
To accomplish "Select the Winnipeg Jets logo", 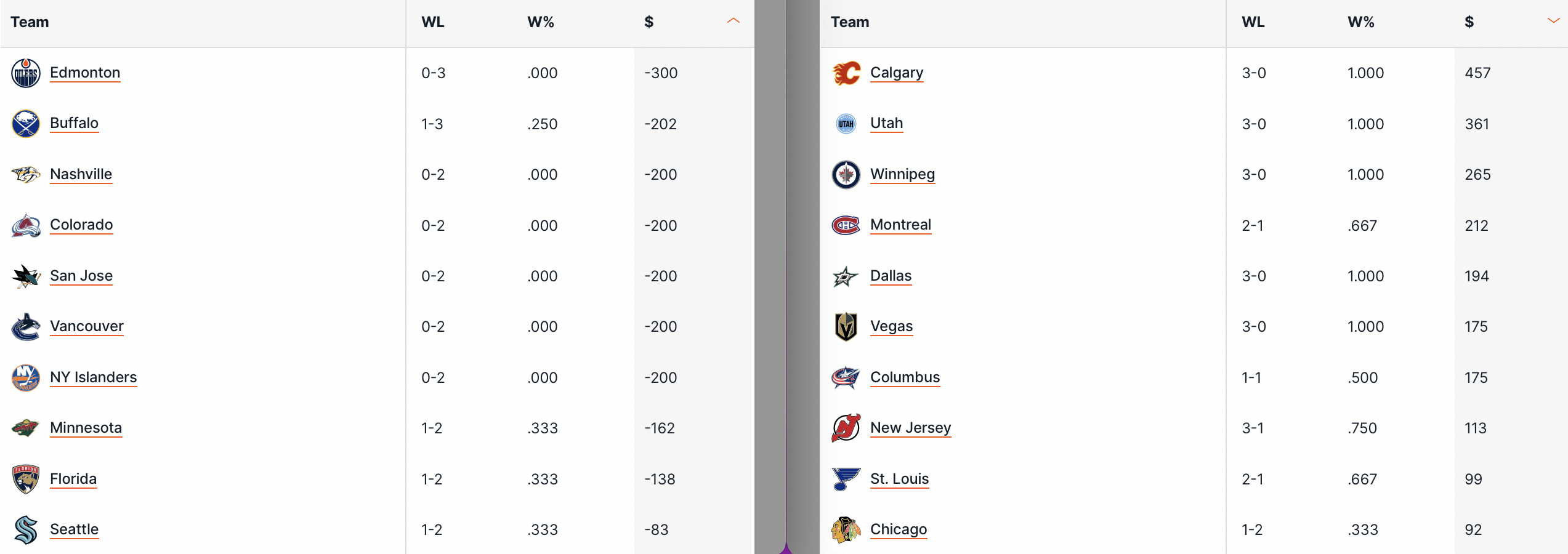I will (x=846, y=174).
